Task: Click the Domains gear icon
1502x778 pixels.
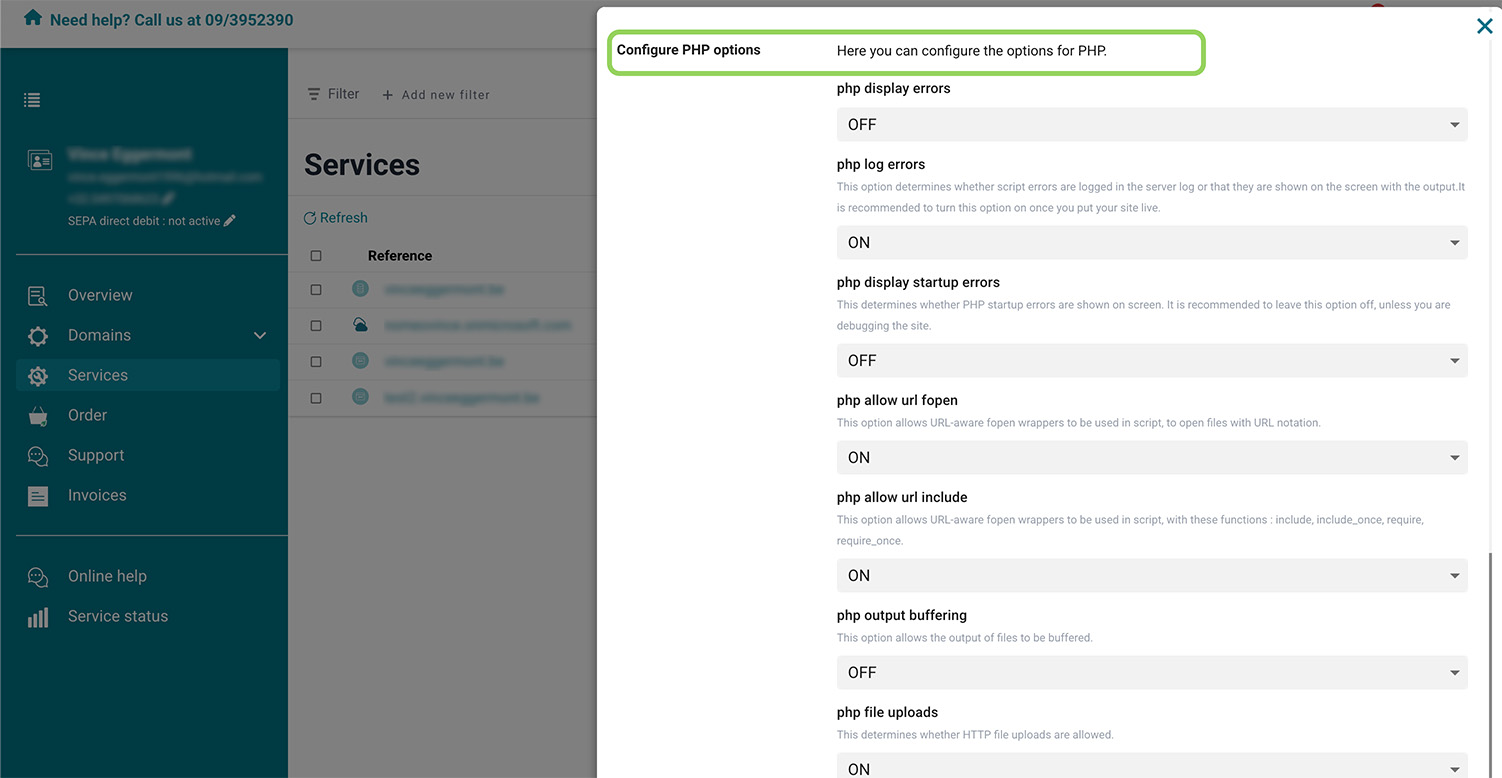Action: pos(38,336)
